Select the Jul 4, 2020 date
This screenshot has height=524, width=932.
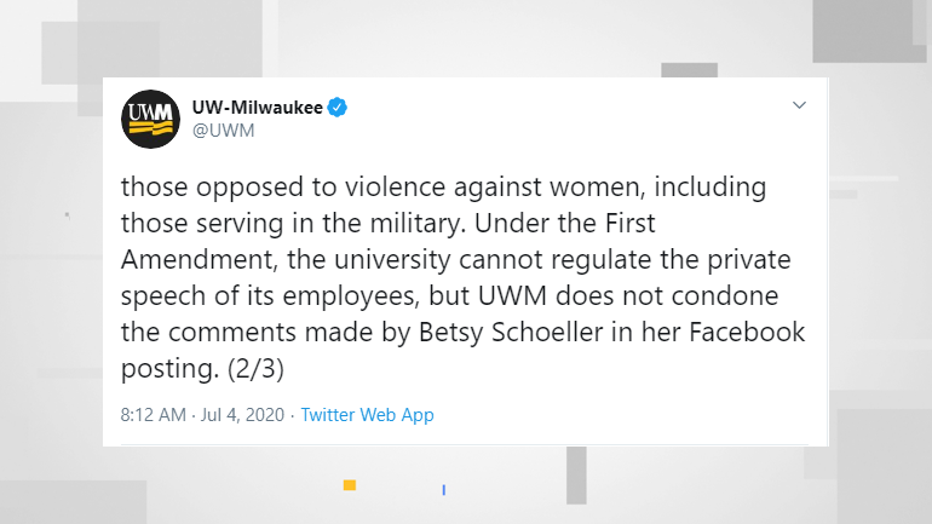coord(243,415)
